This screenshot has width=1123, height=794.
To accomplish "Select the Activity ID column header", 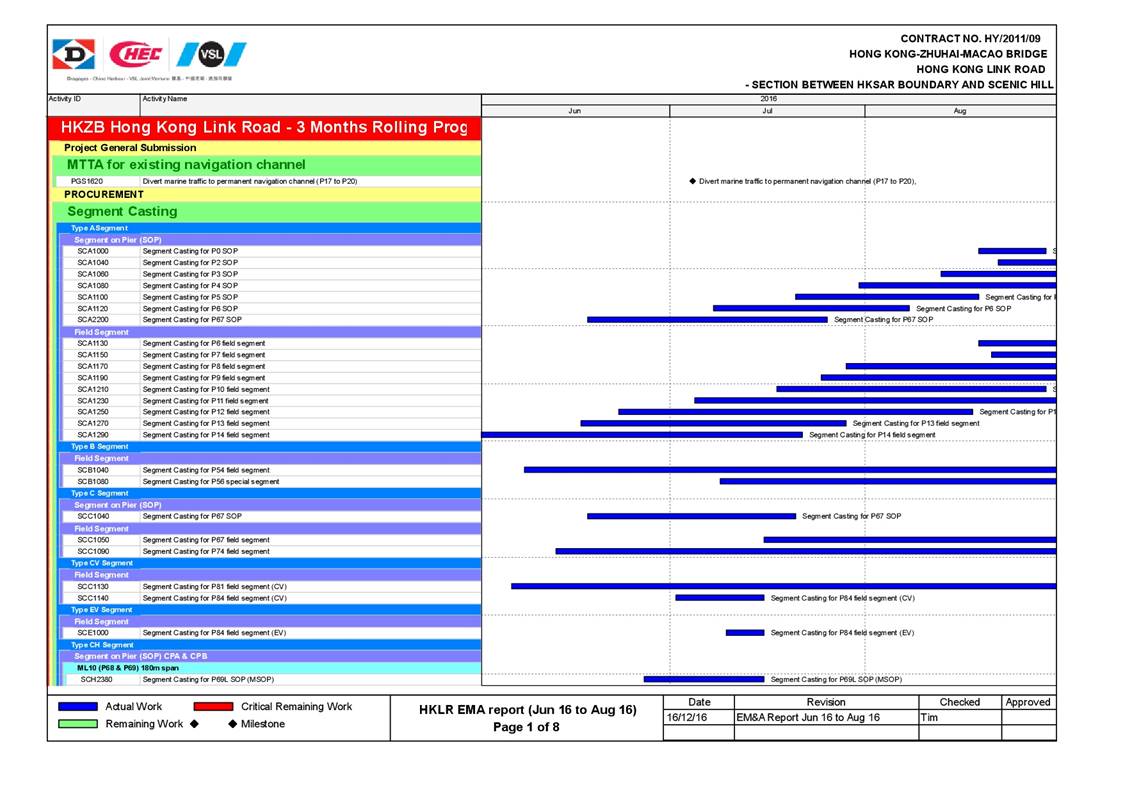I will 94,105.
